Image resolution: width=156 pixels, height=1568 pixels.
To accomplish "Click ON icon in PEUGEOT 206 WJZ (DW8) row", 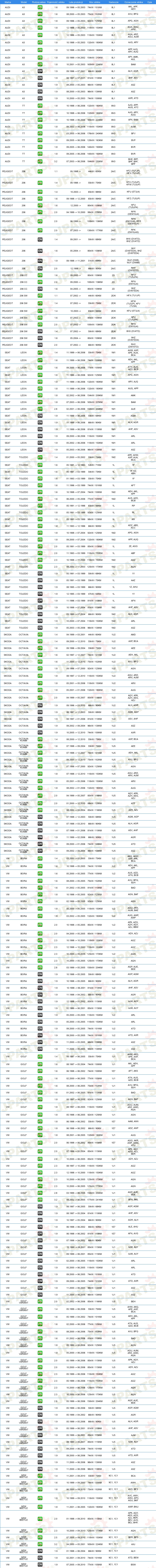I will 40,261.
